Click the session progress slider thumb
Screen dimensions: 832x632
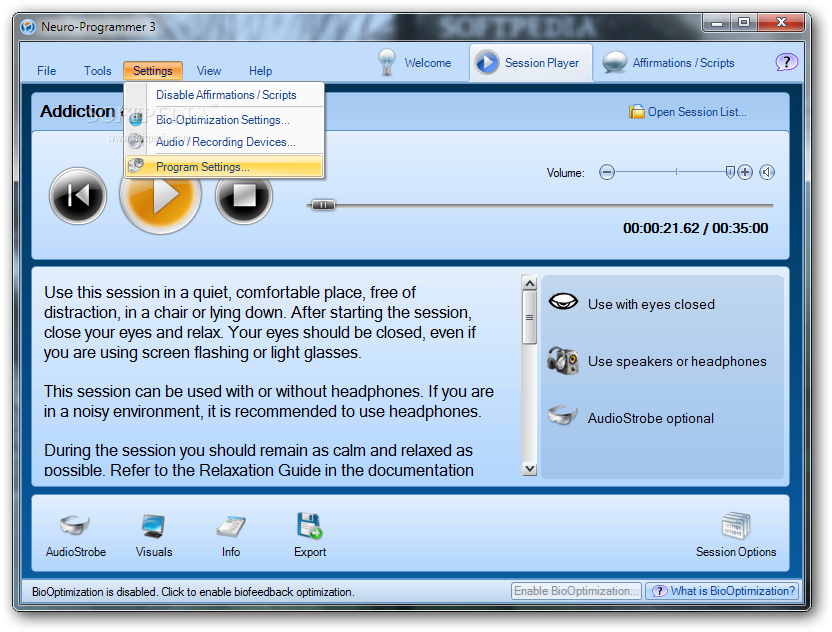pyautogui.click(x=323, y=205)
